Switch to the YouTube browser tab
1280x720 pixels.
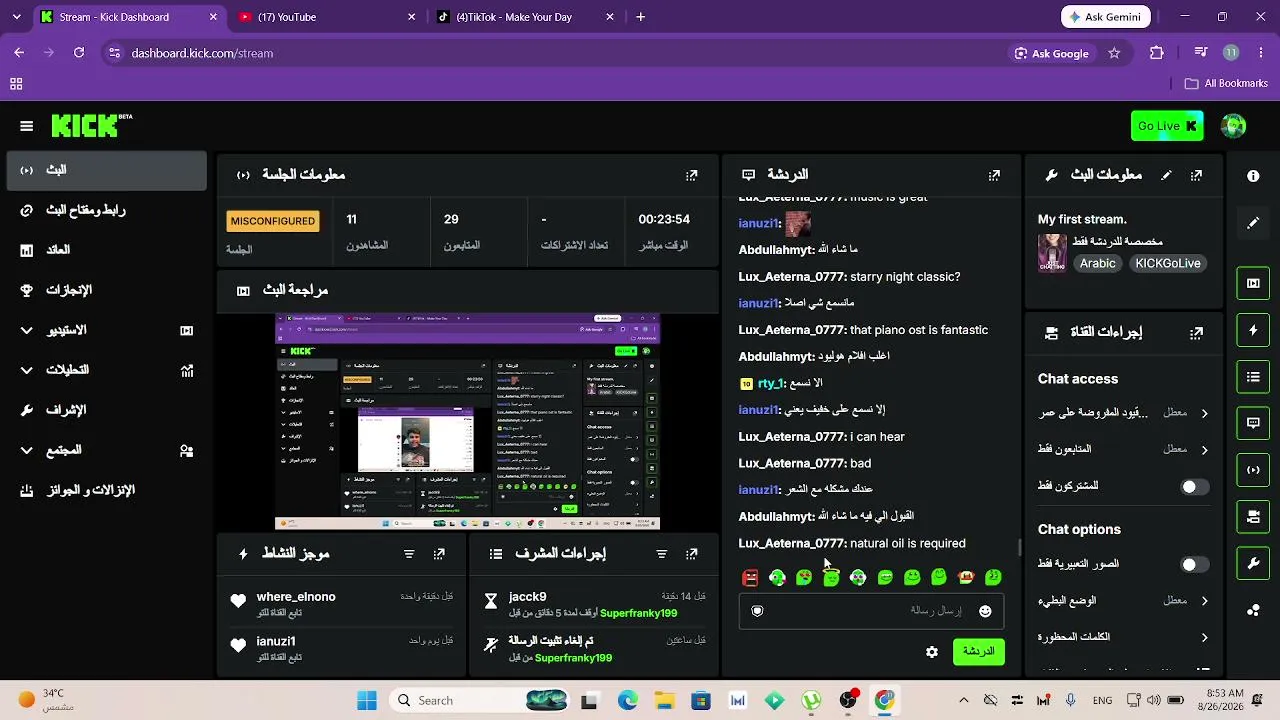coord(327,17)
